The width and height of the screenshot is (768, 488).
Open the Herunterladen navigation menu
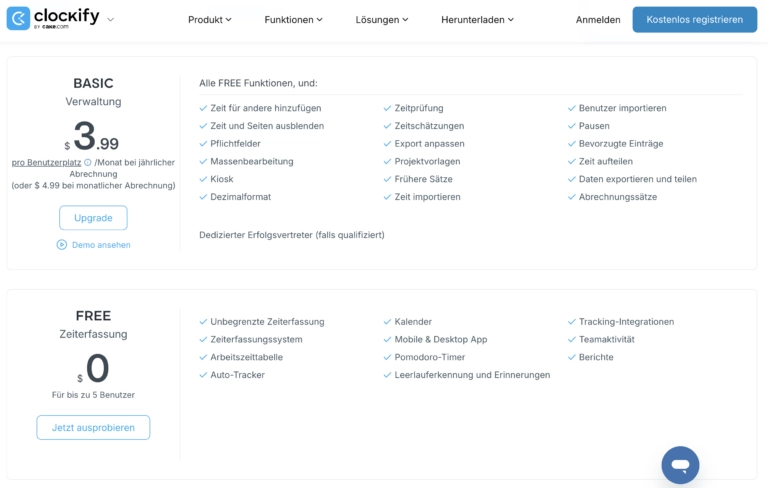pos(477,20)
